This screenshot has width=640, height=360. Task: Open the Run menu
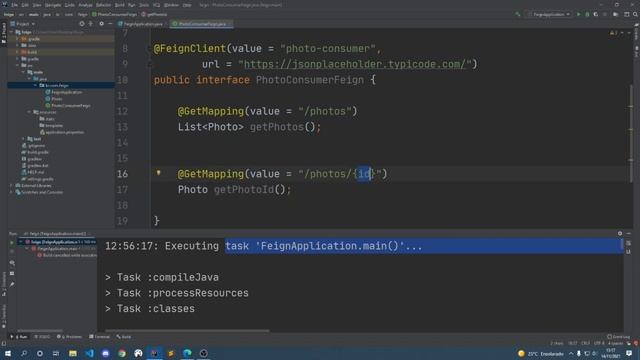[x=131, y=5]
